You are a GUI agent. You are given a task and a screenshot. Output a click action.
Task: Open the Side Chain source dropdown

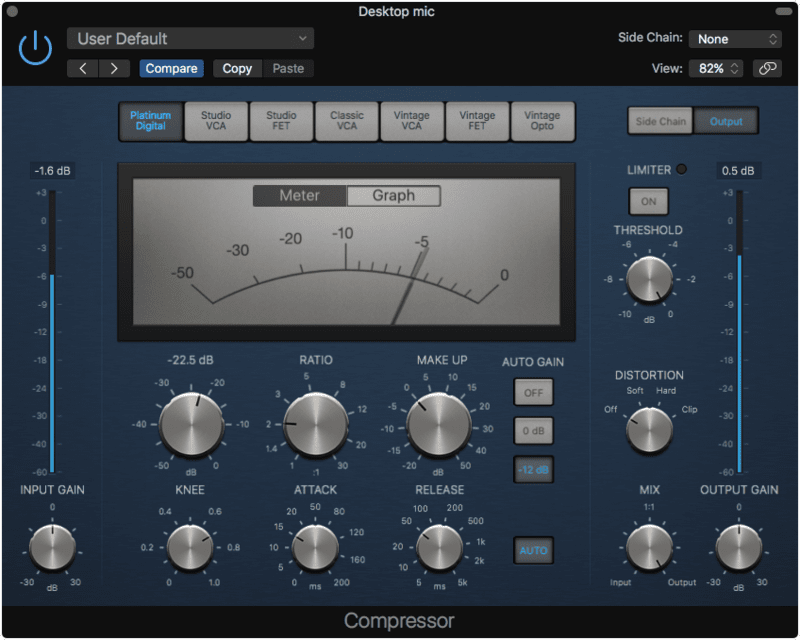pyautogui.click(x=736, y=39)
